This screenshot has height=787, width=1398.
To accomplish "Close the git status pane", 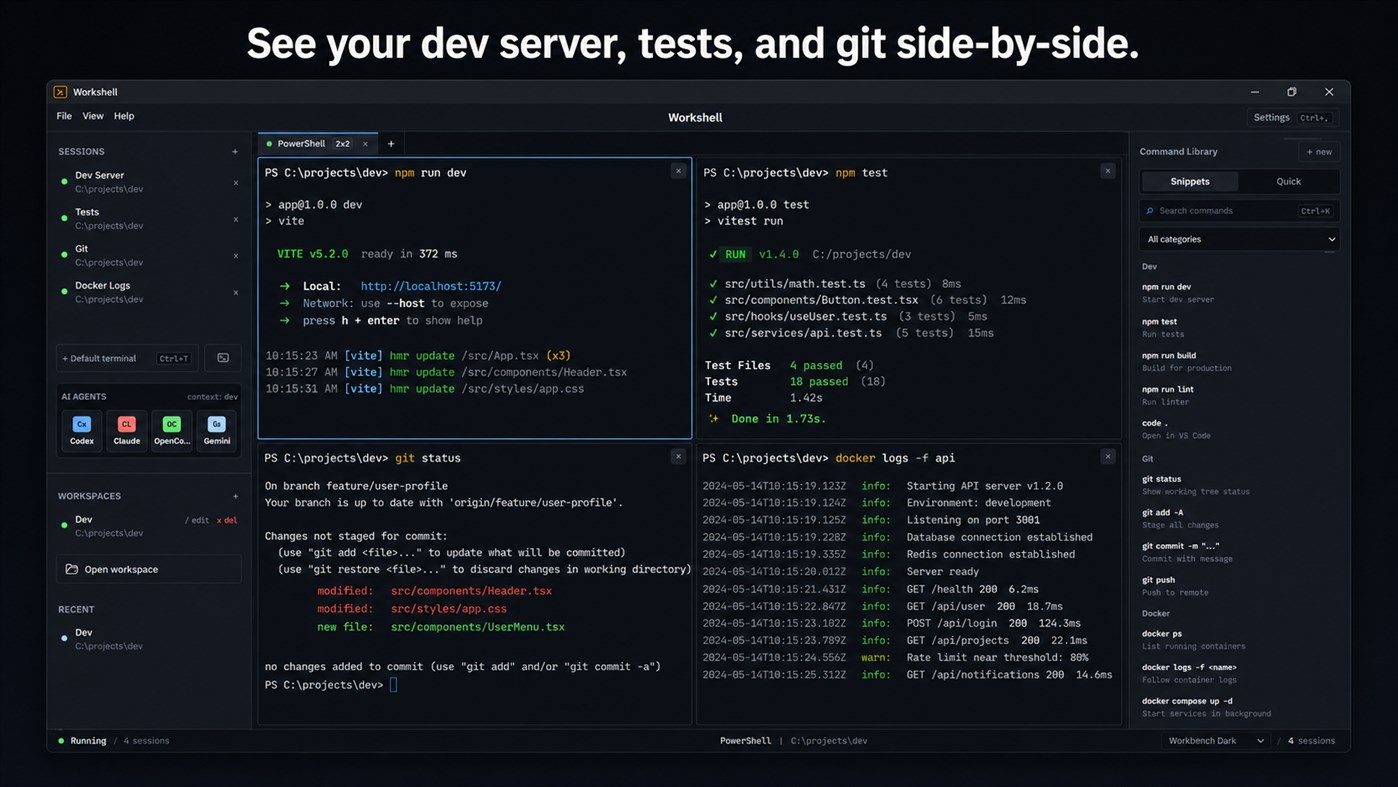I will coord(678,456).
